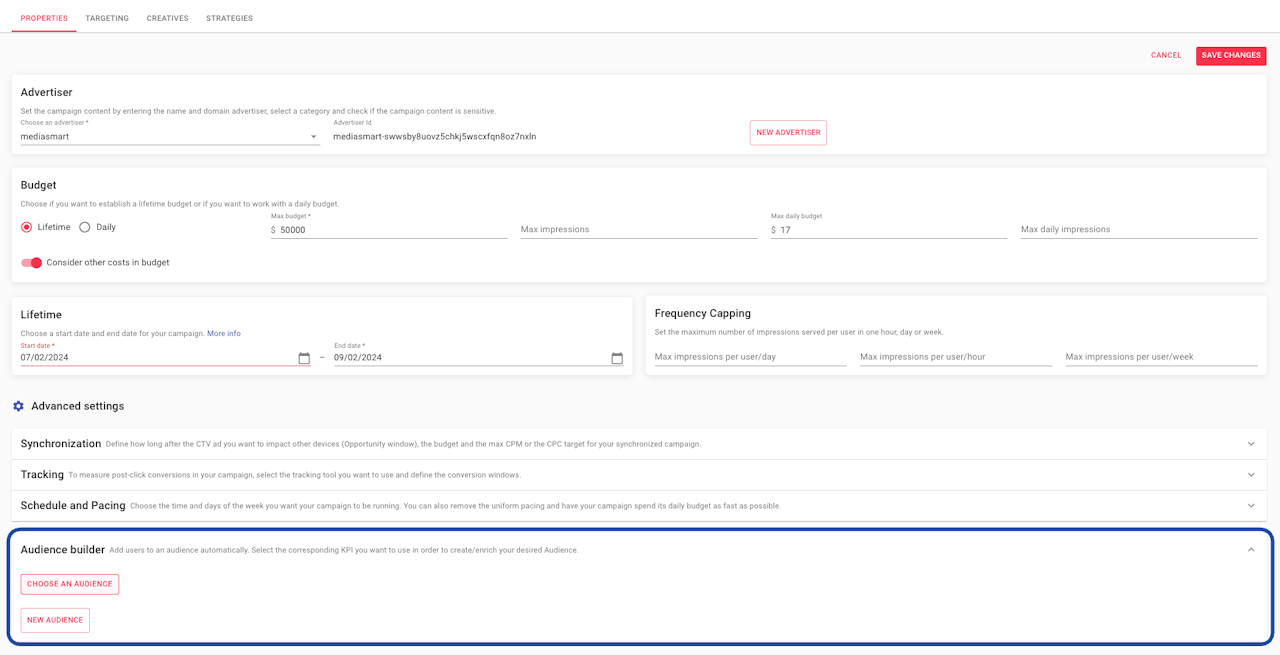The width and height of the screenshot is (1280, 655).
Task: Click the Start date calendar icon
Action: (x=304, y=358)
